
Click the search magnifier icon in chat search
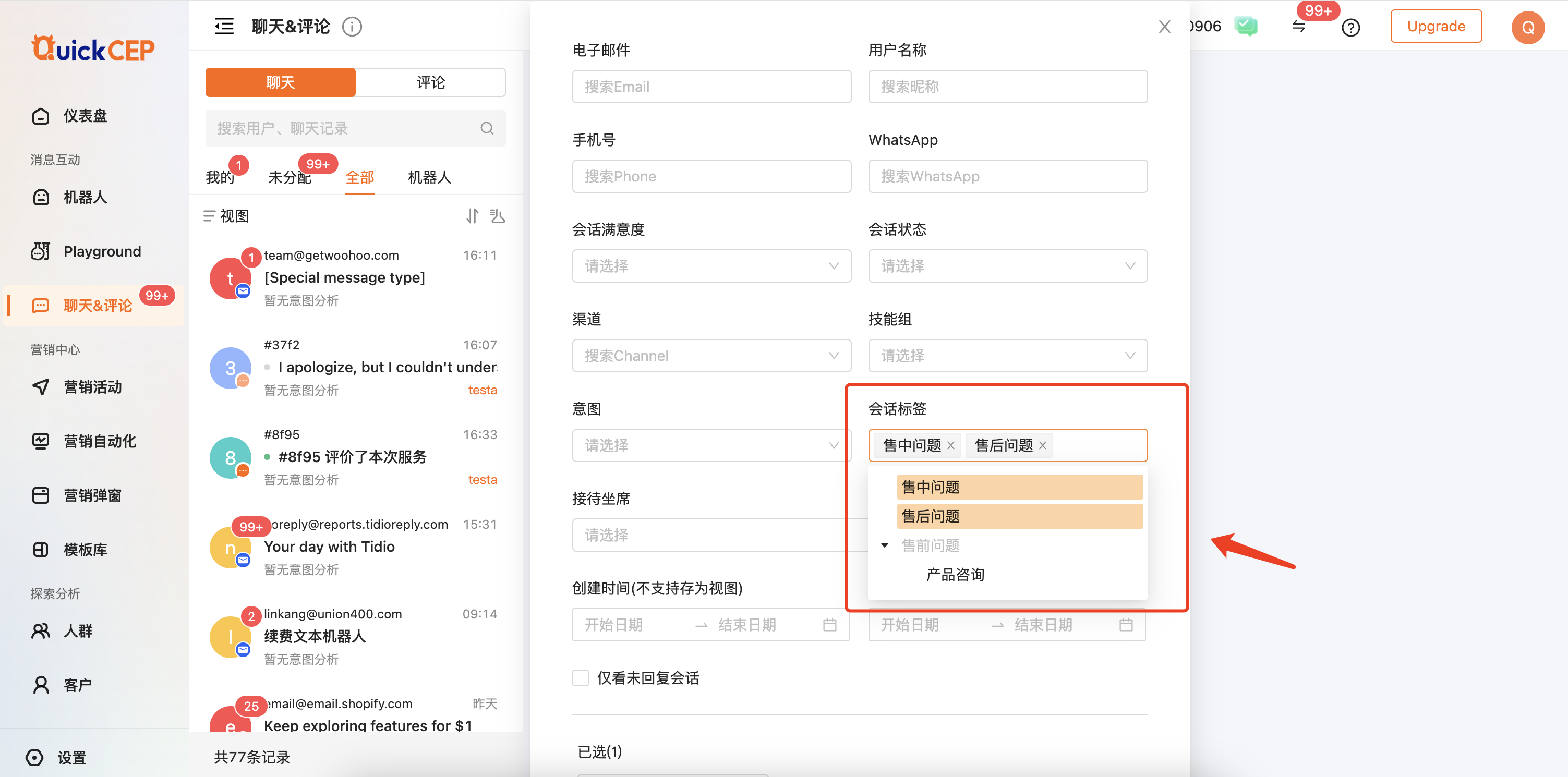(x=486, y=128)
